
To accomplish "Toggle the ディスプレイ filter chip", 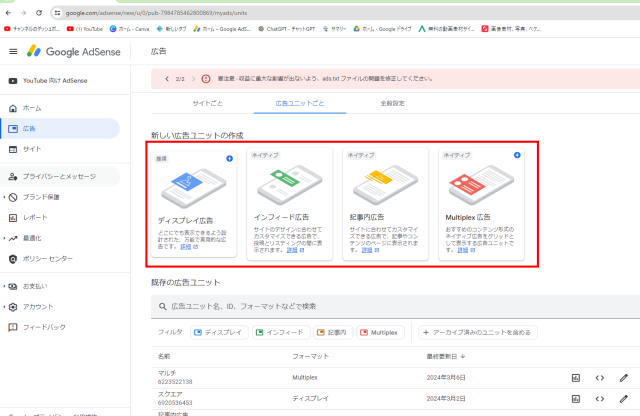I will 217,332.
